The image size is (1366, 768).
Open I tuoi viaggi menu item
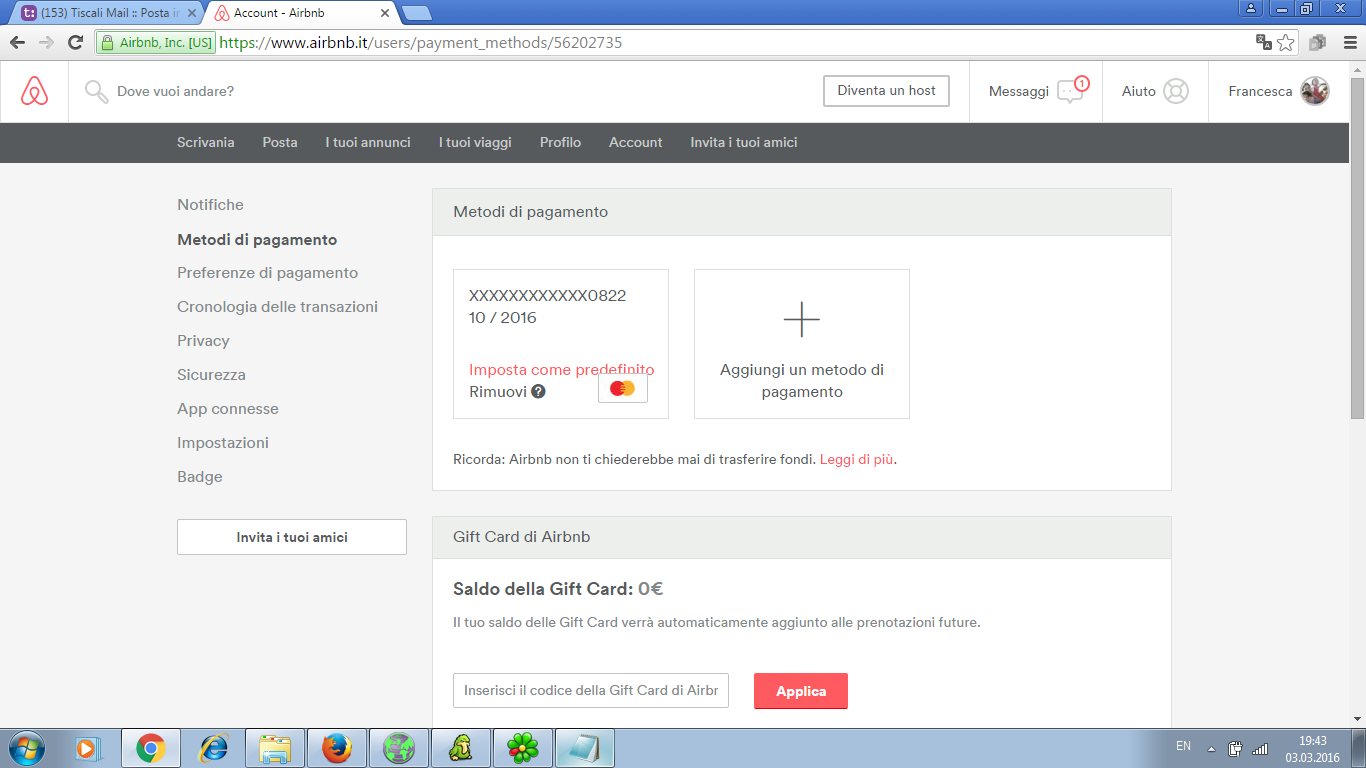(475, 142)
